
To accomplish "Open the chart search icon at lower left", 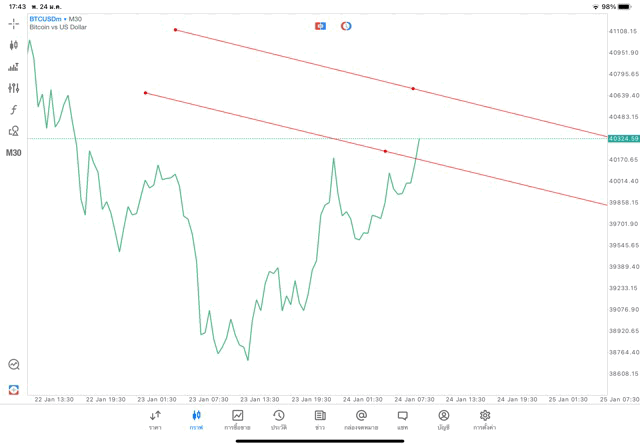I will point(14,366).
